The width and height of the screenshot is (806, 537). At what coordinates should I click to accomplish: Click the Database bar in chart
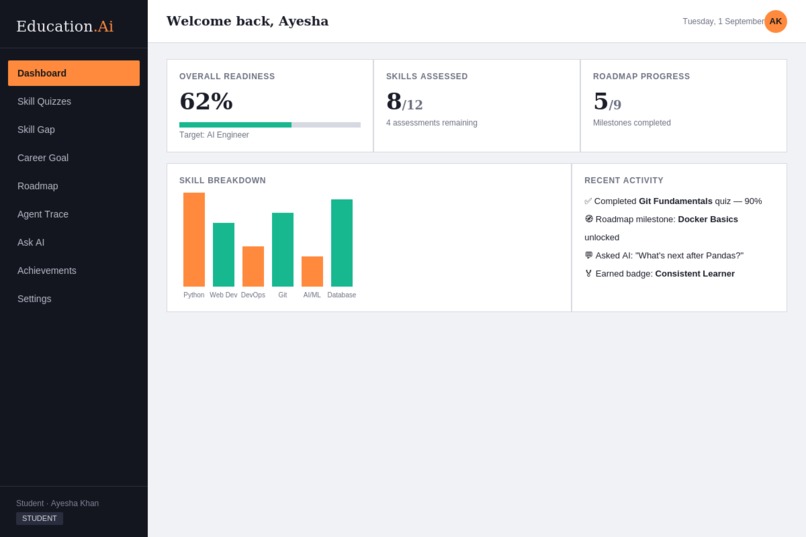(342, 243)
